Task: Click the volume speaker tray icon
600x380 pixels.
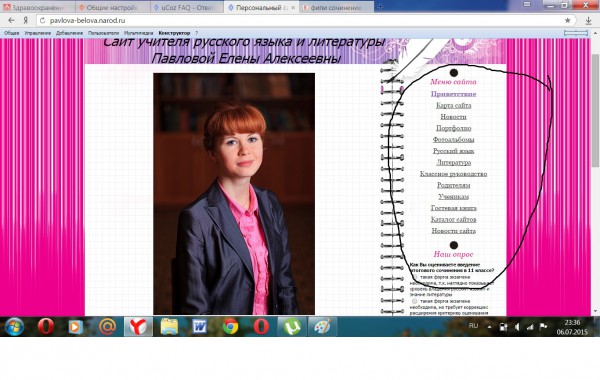Action: [x=517, y=327]
